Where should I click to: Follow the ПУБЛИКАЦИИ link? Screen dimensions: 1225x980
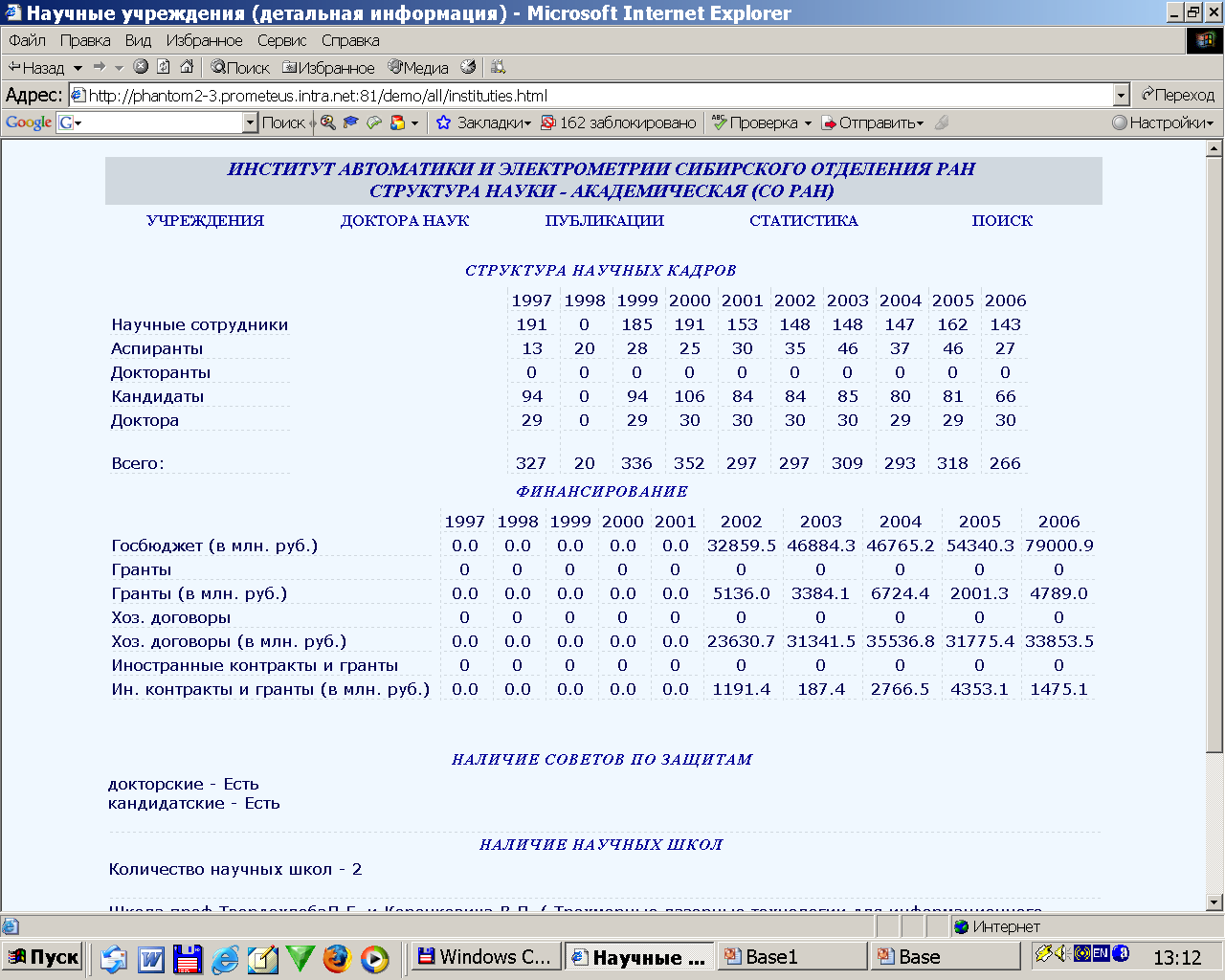click(604, 220)
